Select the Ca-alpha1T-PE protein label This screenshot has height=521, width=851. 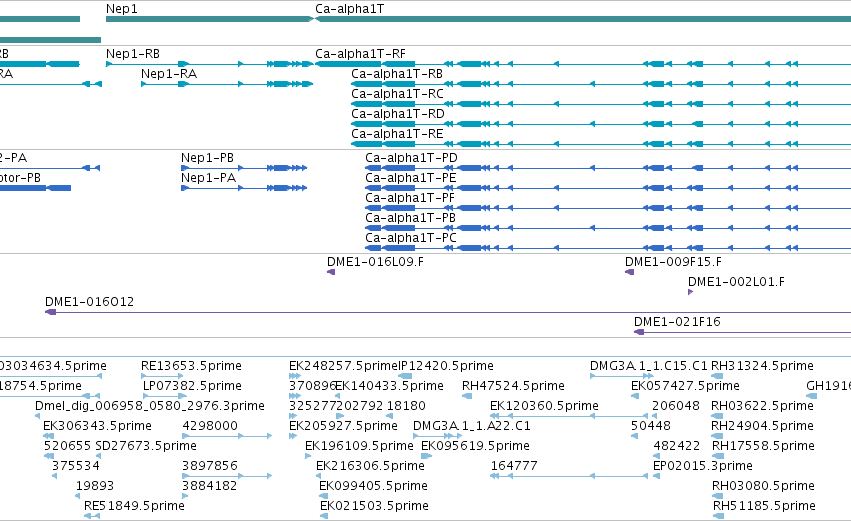(411, 178)
